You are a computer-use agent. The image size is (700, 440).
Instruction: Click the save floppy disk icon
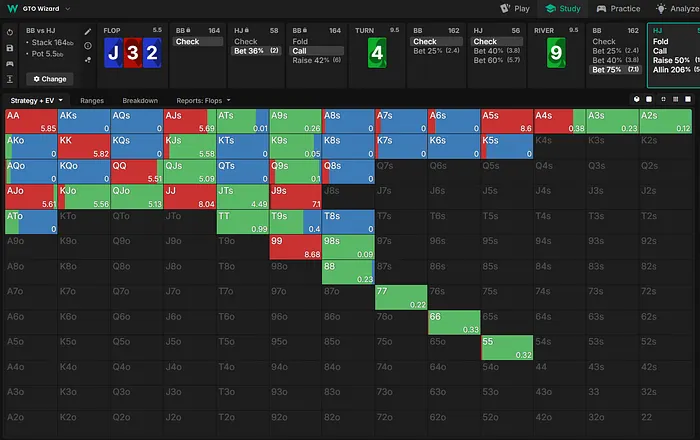pyautogui.click(x=10, y=47)
